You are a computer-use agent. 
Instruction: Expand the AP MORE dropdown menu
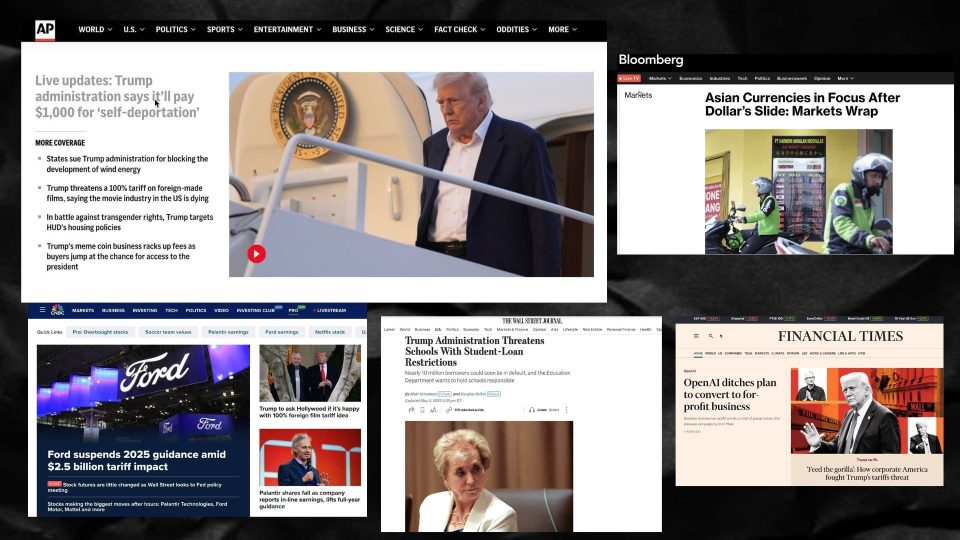(x=562, y=29)
